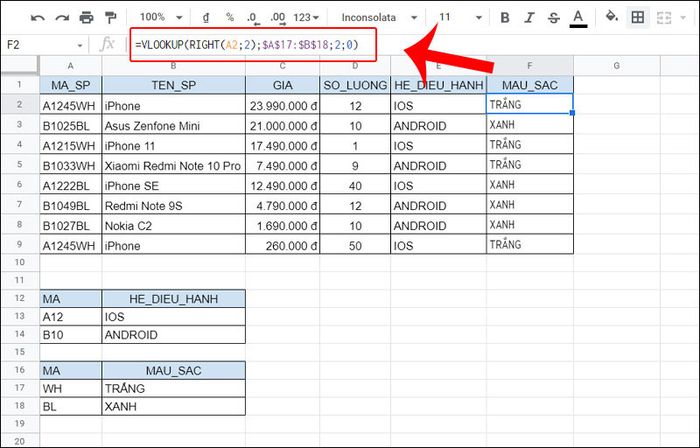Viewport: 700px width, 448px height.
Task: Click the B10 lookup code cell
Action: (71, 335)
